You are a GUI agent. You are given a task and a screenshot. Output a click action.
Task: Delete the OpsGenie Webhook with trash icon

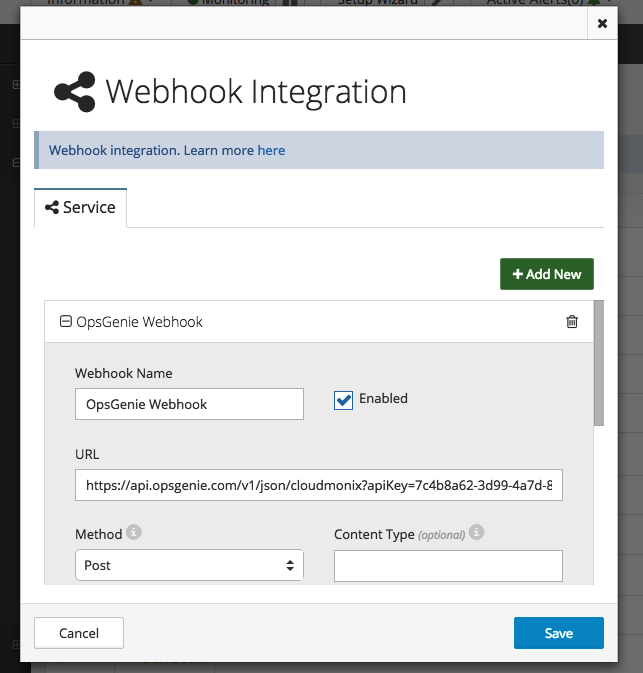click(x=572, y=321)
